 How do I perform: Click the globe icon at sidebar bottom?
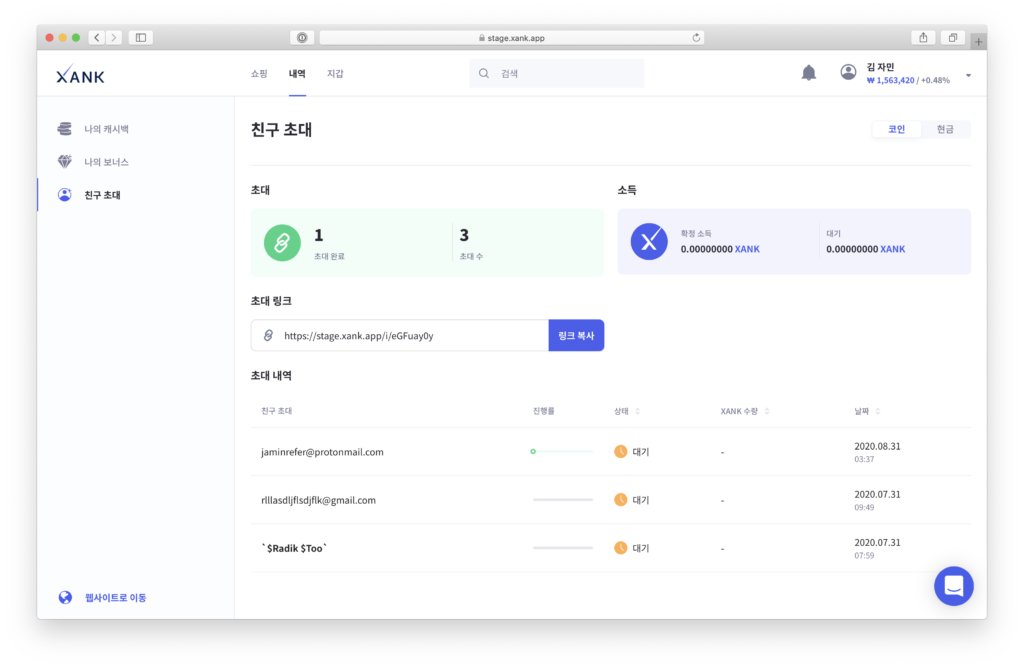[65, 597]
